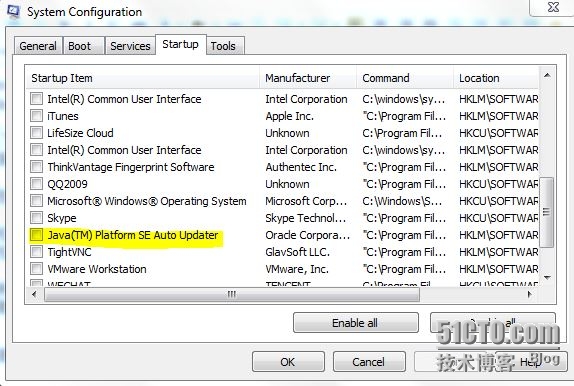The width and height of the screenshot is (574, 386).
Task: Open the Services tab
Action: (130, 46)
